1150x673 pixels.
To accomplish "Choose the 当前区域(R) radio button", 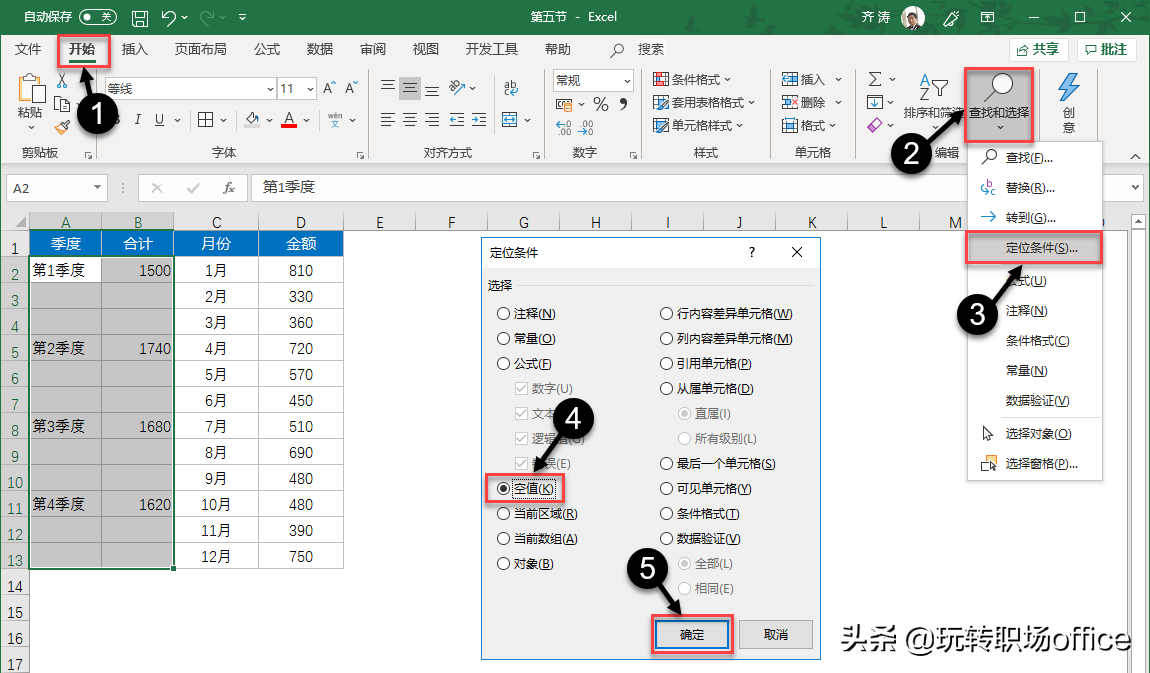I will 503,514.
